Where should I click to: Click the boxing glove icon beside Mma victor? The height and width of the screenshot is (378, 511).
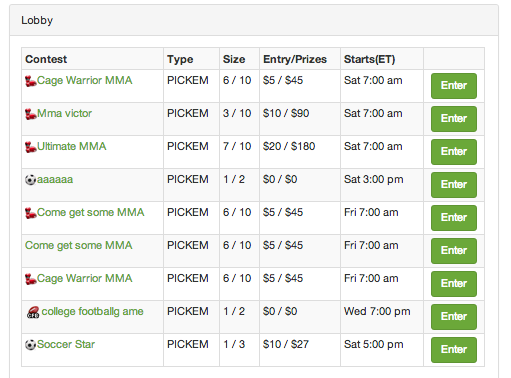(31, 114)
